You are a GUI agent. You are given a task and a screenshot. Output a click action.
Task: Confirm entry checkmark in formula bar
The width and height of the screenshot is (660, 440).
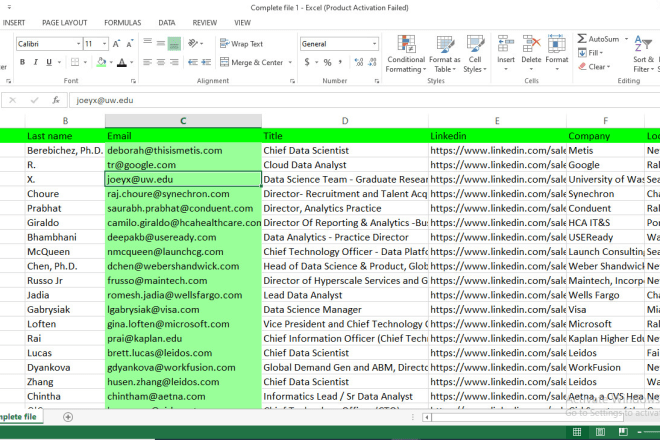pyautogui.click(x=34, y=100)
